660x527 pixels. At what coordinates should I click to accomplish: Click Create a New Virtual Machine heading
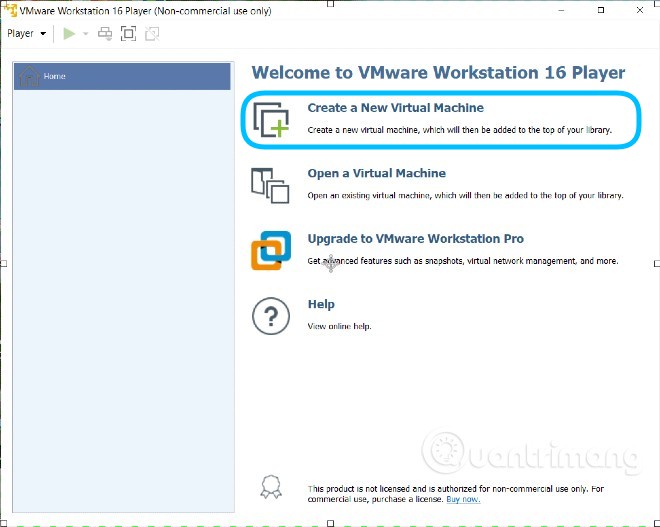[x=396, y=108]
